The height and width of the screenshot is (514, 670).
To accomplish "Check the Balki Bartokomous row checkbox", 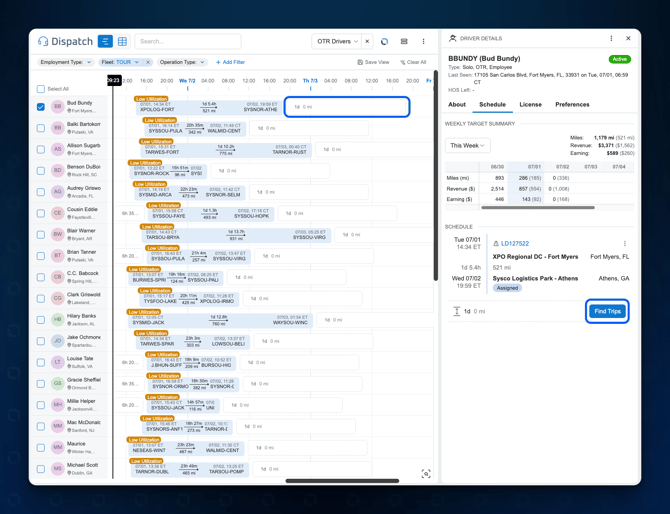I will click(41, 128).
